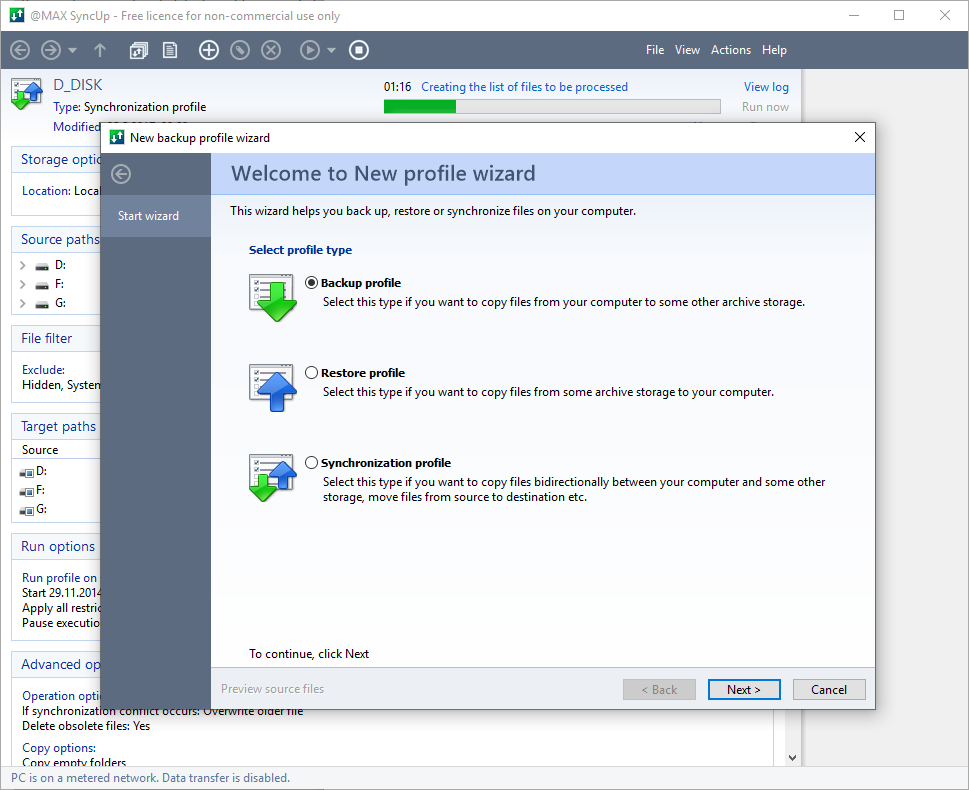Image resolution: width=969 pixels, height=790 pixels.
Task: Click the wizard's back circle arrow
Action: click(121, 174)
